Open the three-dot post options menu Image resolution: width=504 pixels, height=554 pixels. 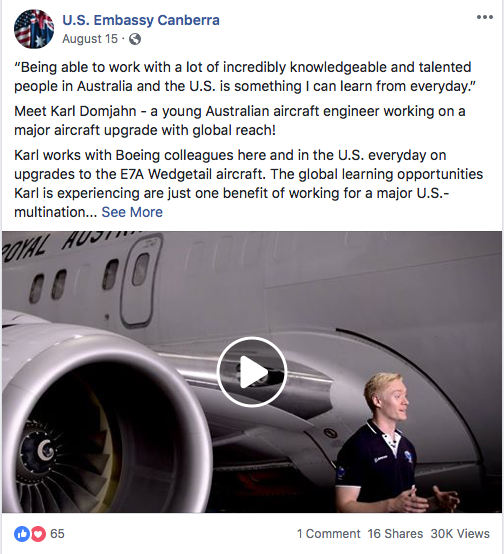485,17
